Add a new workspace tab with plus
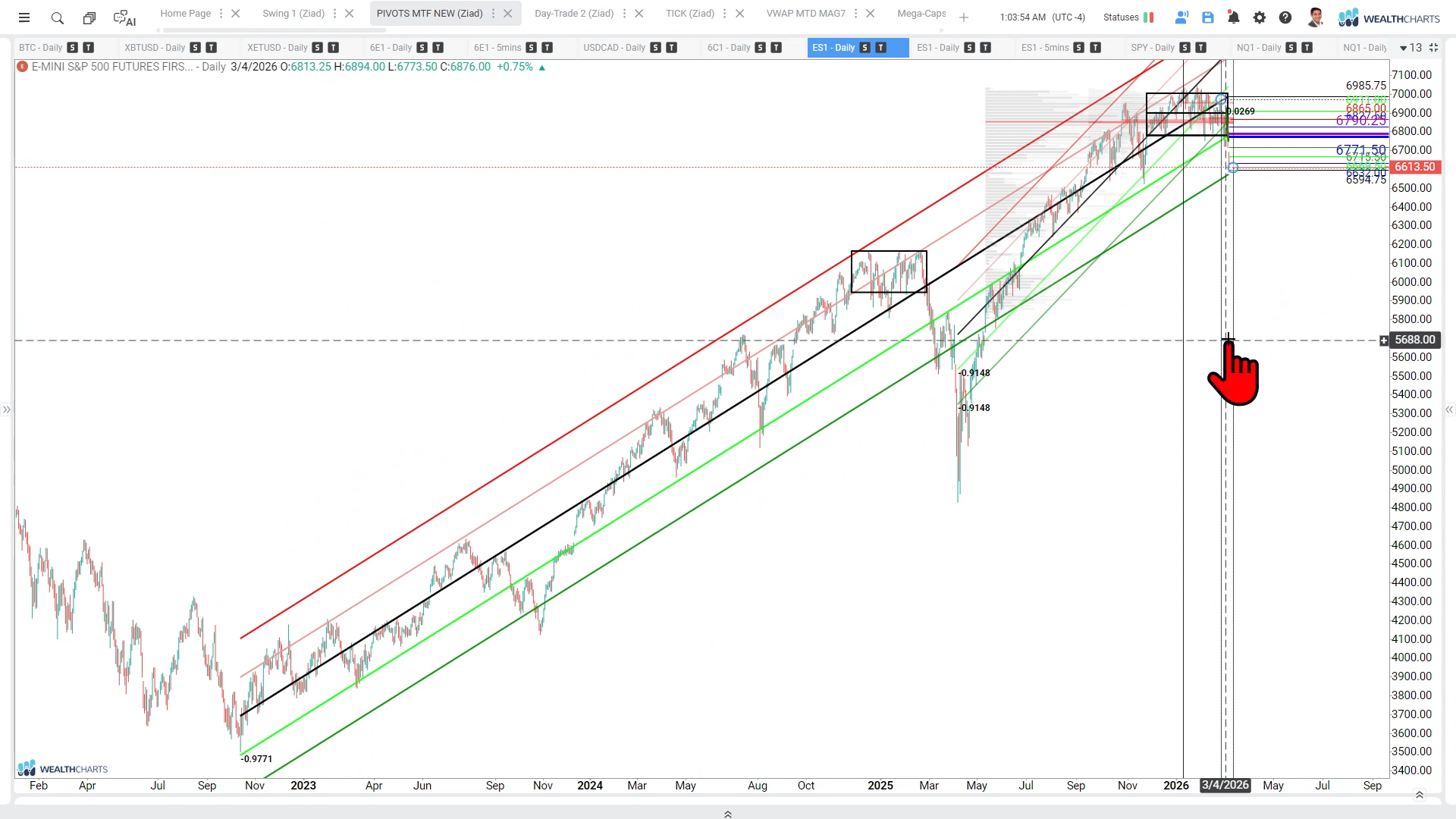 point(964,17)
